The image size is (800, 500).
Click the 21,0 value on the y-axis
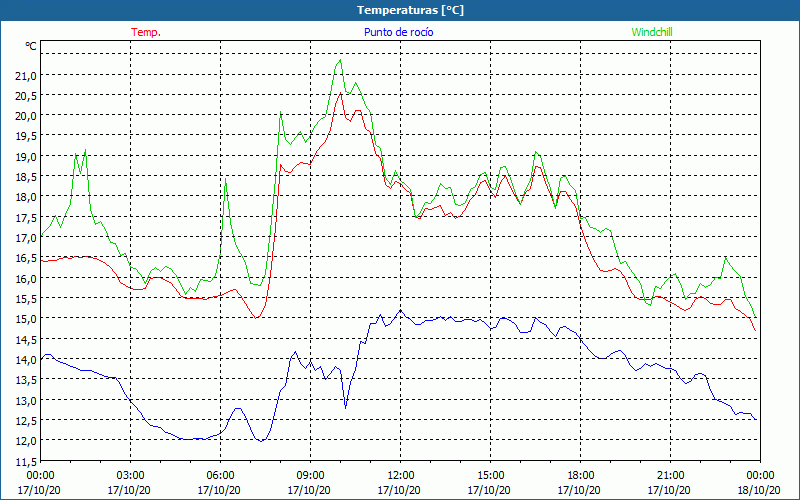tap(26, 76)
